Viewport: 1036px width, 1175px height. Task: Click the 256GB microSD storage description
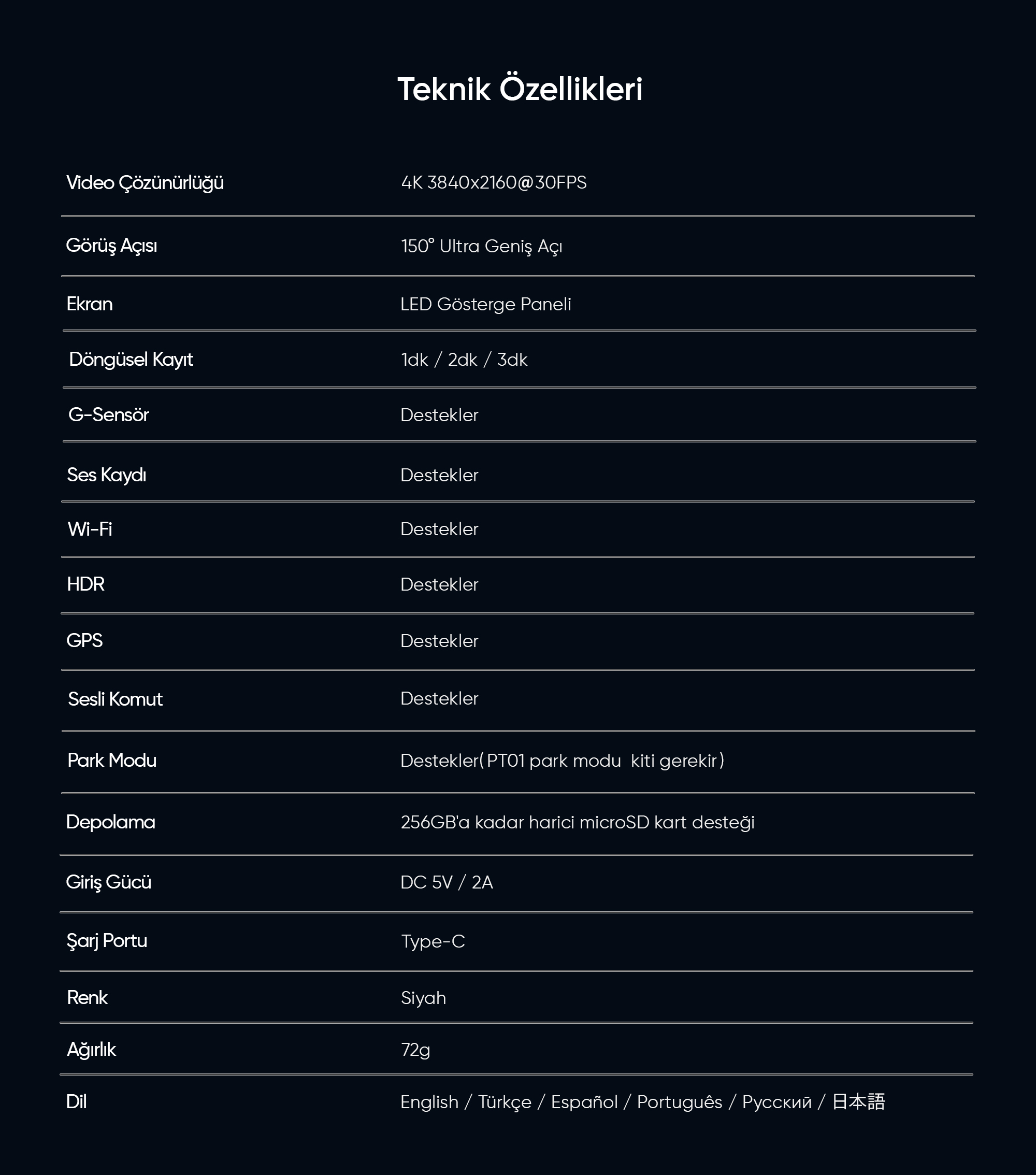577,822
